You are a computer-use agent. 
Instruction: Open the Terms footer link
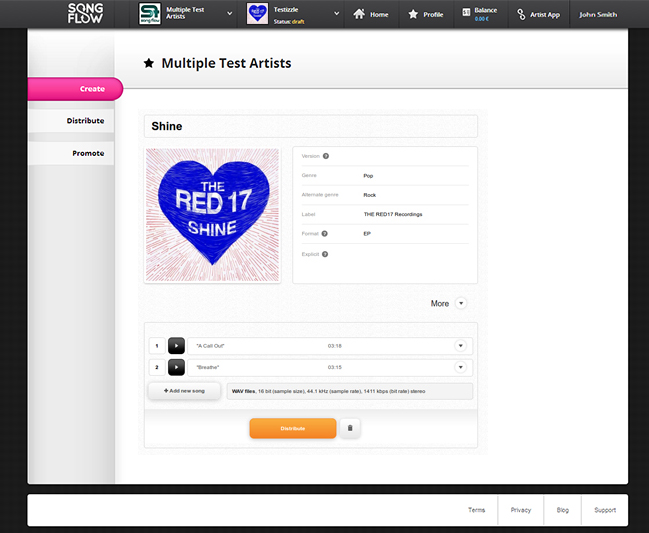pos(476,510)
